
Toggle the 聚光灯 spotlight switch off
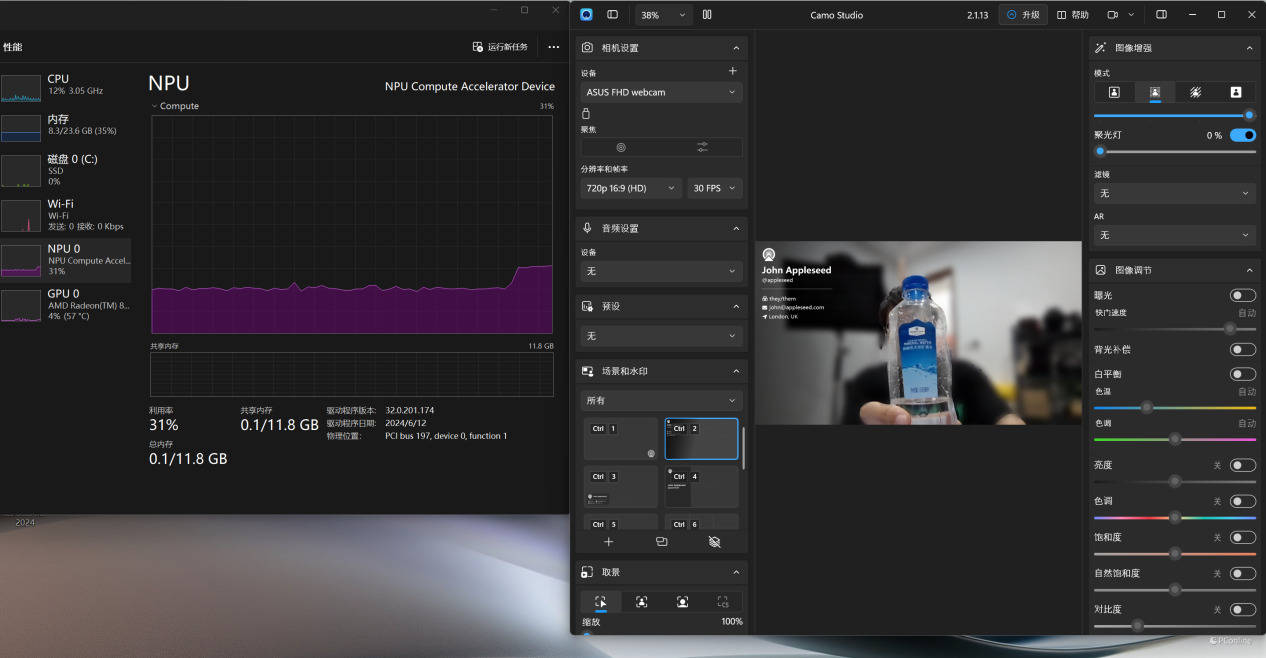click(1243, 135)
